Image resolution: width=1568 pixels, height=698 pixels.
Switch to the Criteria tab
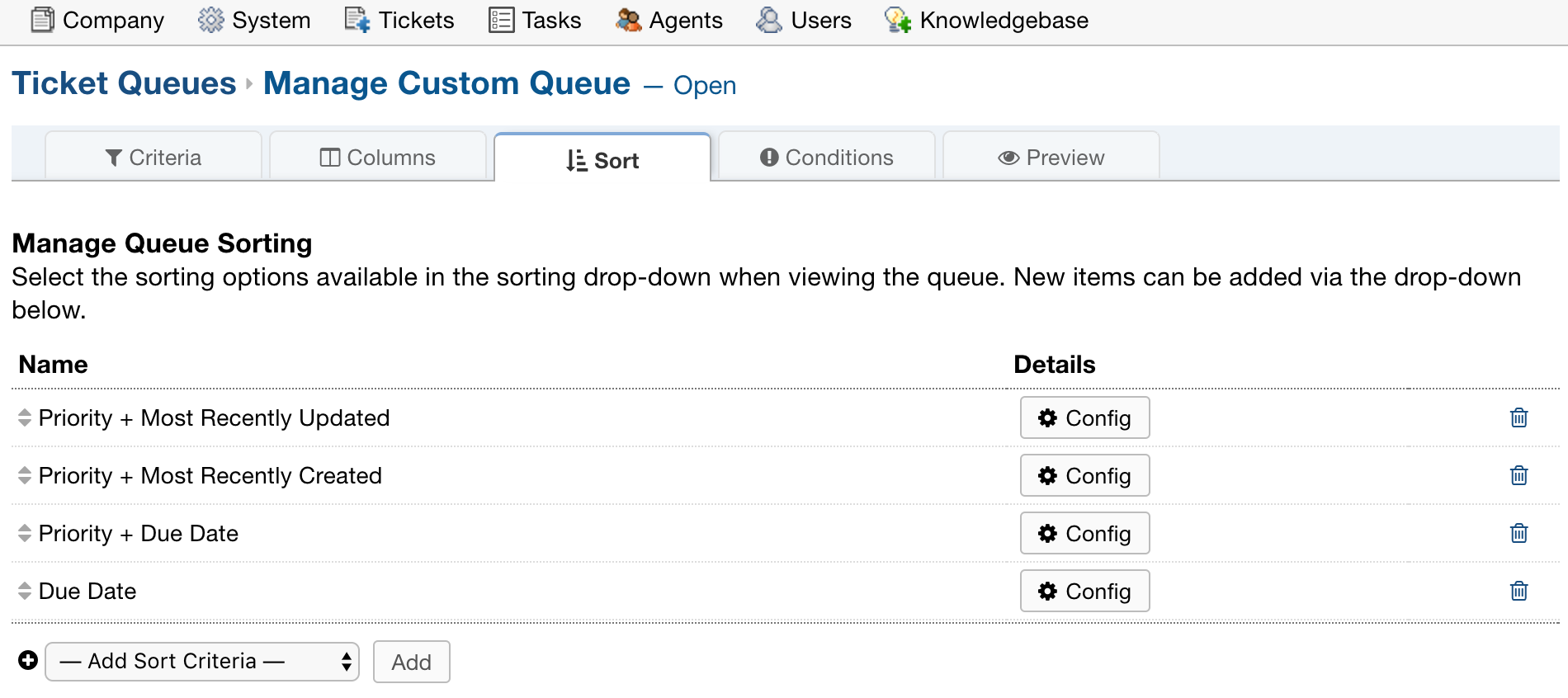coord(153,157)
